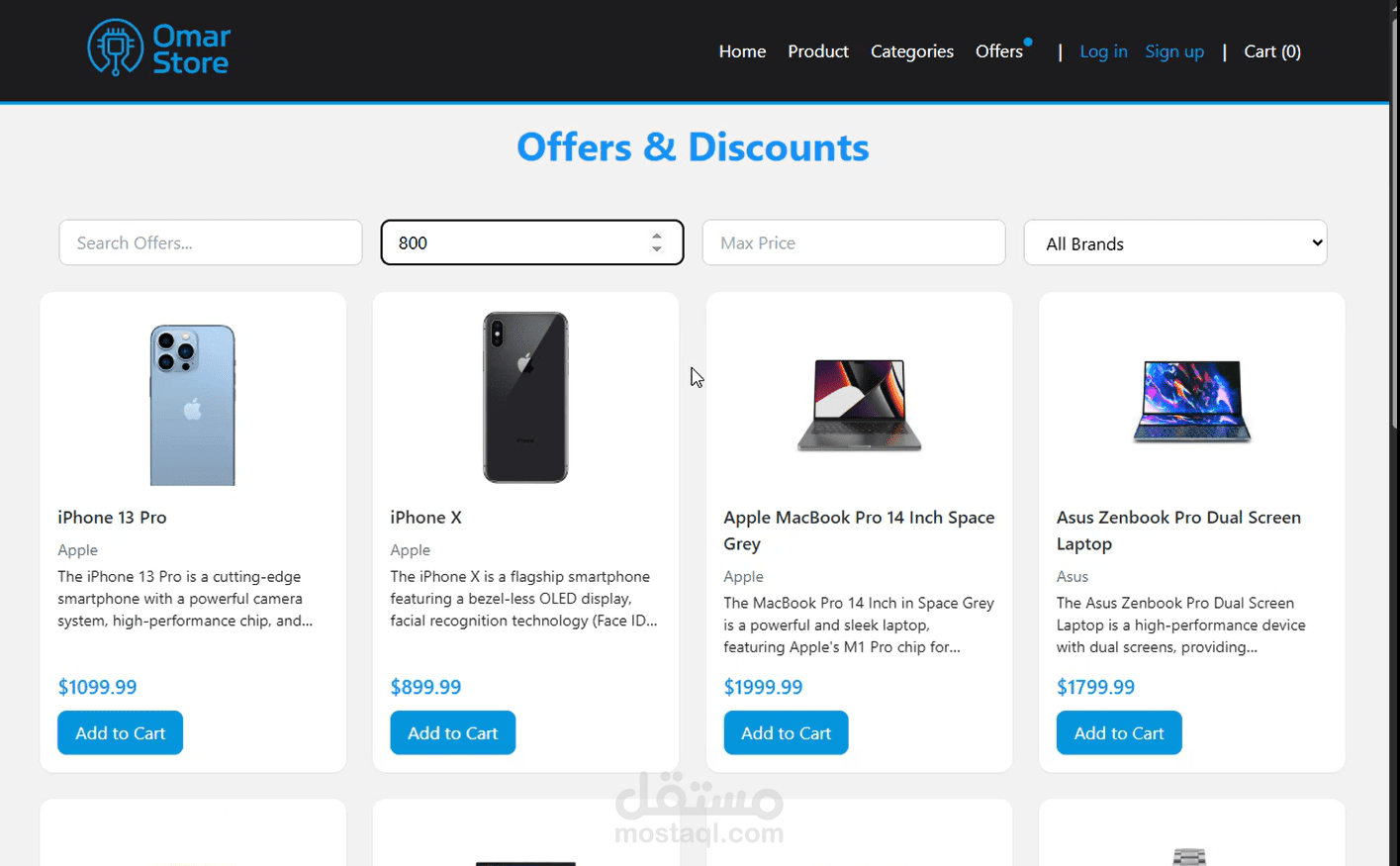Click the iPhone X product image
1400x866 pixels.
tap(525, 397)
